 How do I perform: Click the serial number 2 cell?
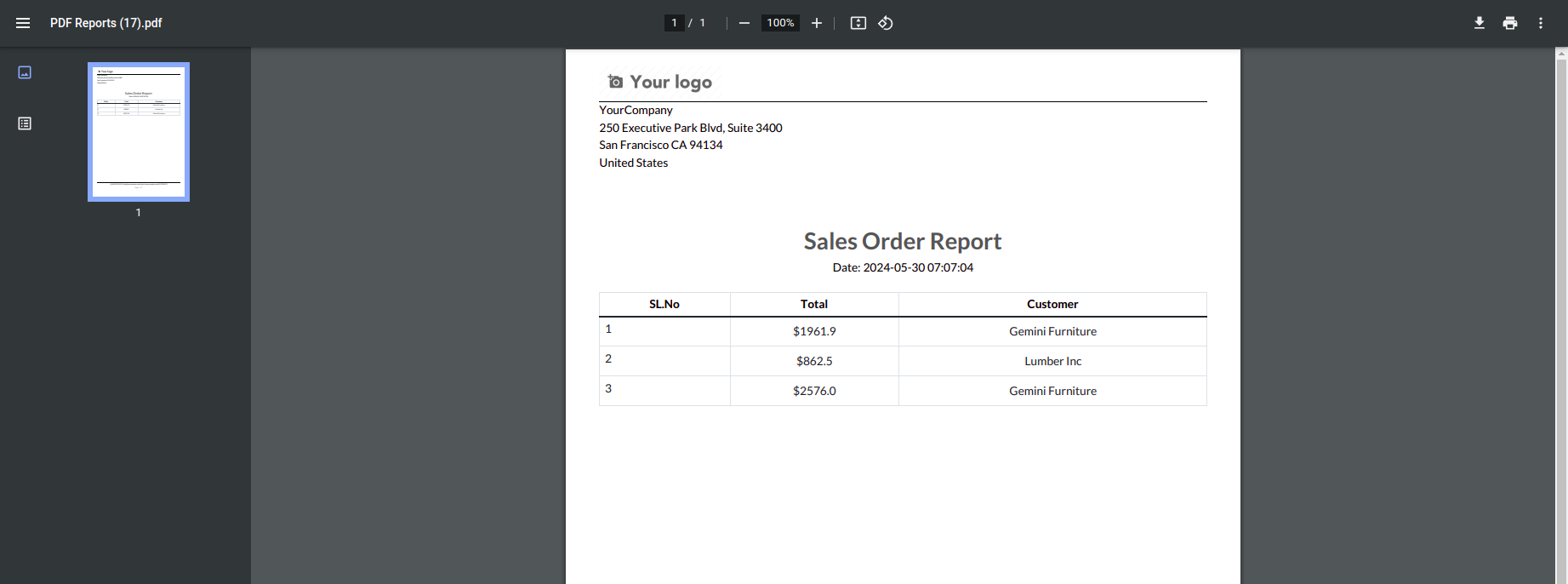(x=664, y=361)
